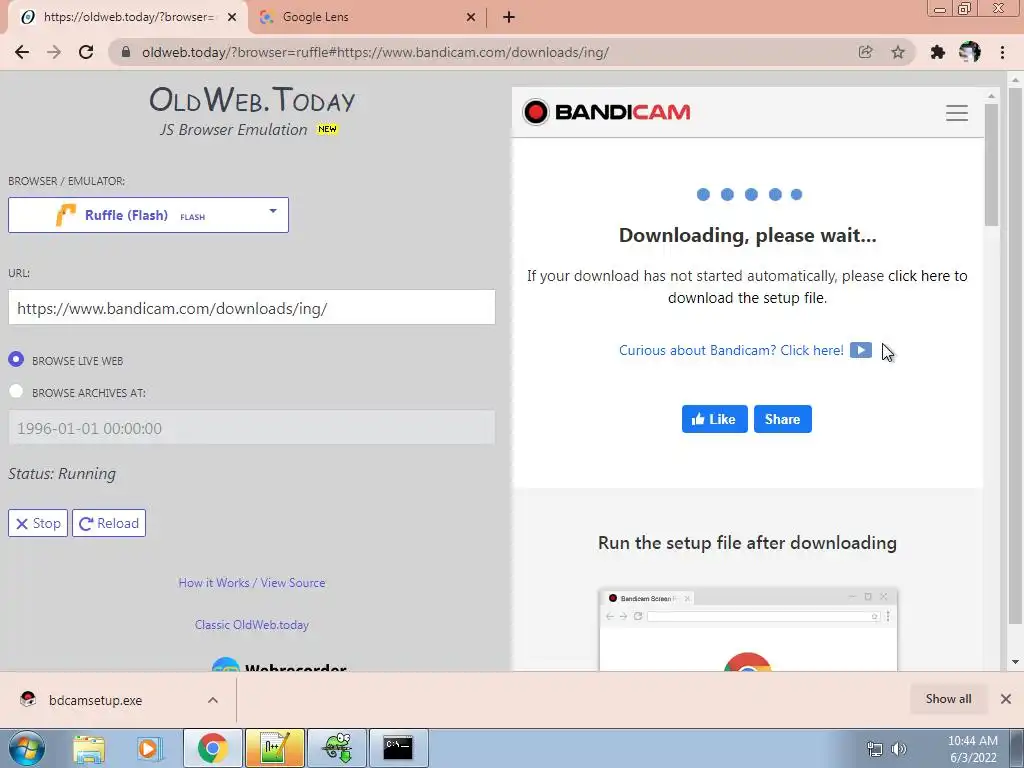Open How it Works / View Source link
The height and width of the screenshot is (768, 1024).
(x=251, y=583)
